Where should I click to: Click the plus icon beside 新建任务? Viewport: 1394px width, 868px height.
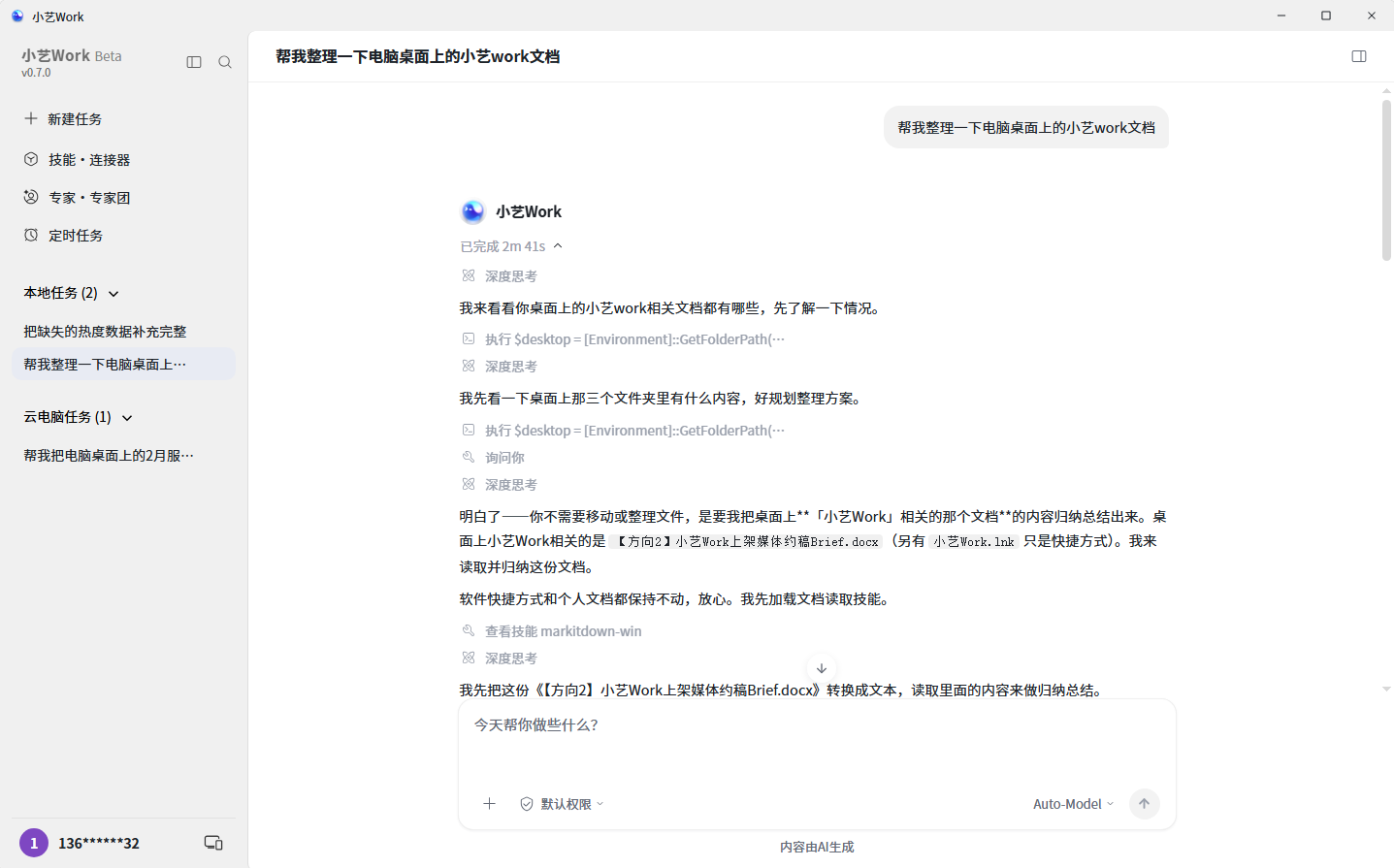tap(31, 118)
